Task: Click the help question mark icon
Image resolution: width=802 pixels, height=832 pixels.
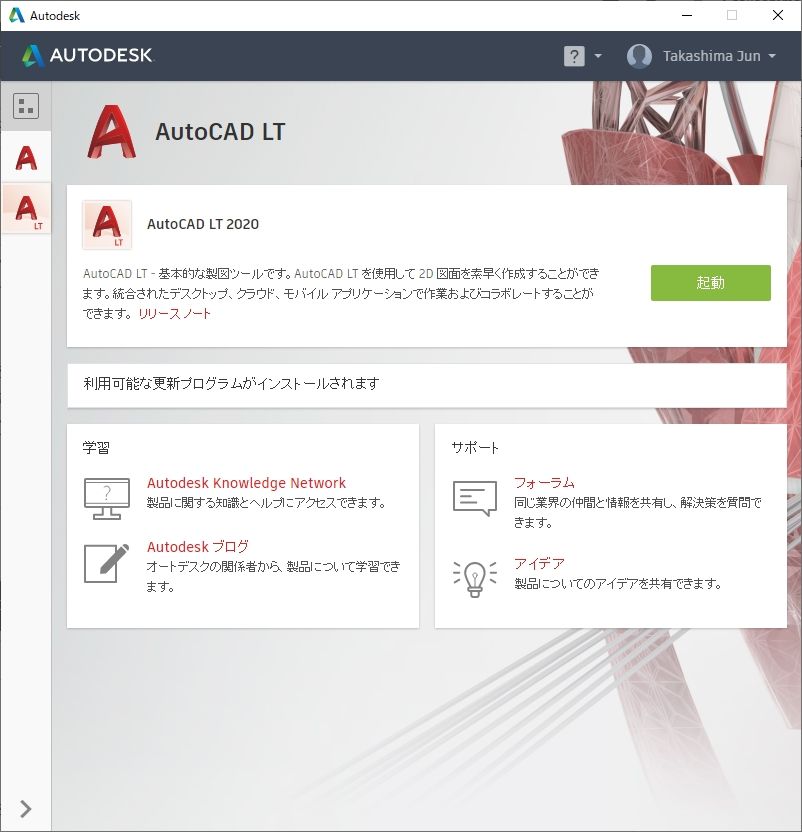Action: [x=574, y=56]
